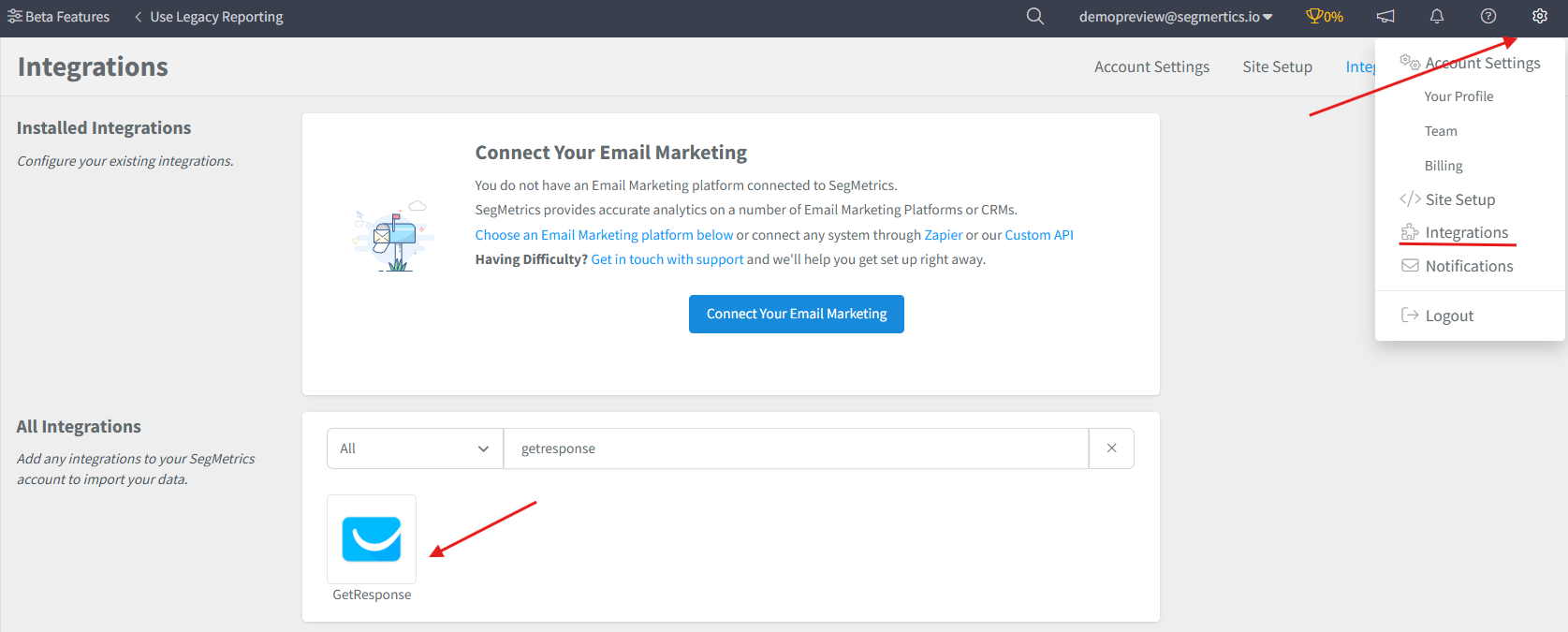Select Site Setup in the gear menu

point(1447,199)
